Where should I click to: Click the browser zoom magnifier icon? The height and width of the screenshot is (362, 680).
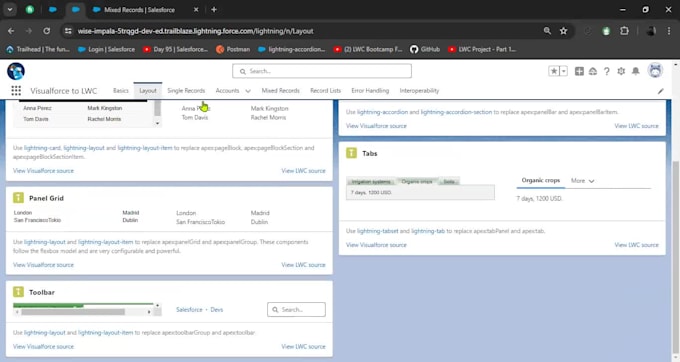547,31
